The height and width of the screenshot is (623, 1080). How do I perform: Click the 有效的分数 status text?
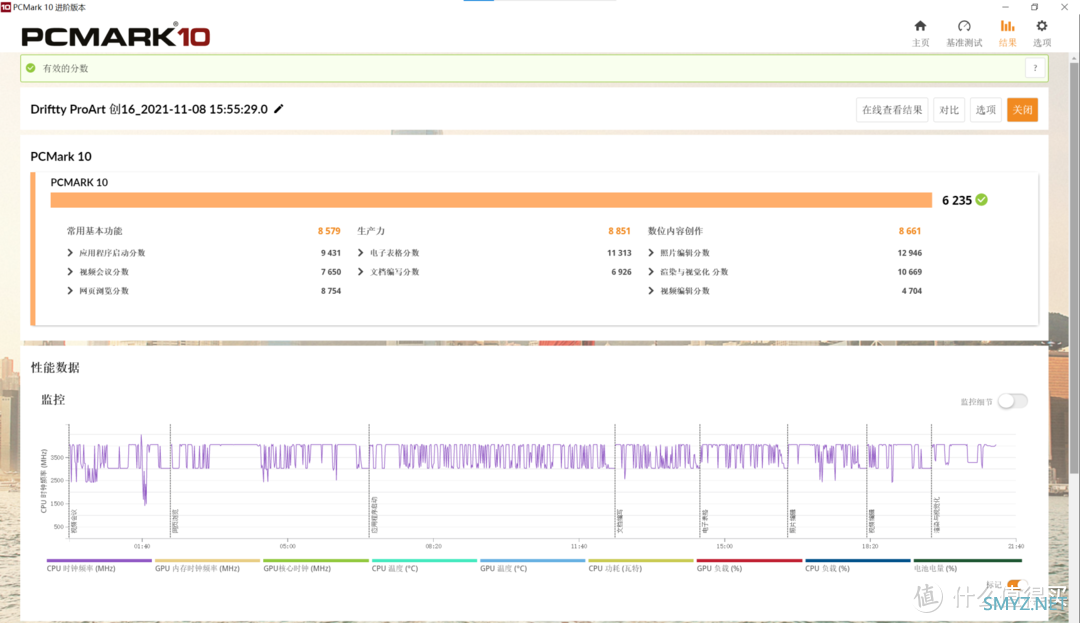[65, 68]
